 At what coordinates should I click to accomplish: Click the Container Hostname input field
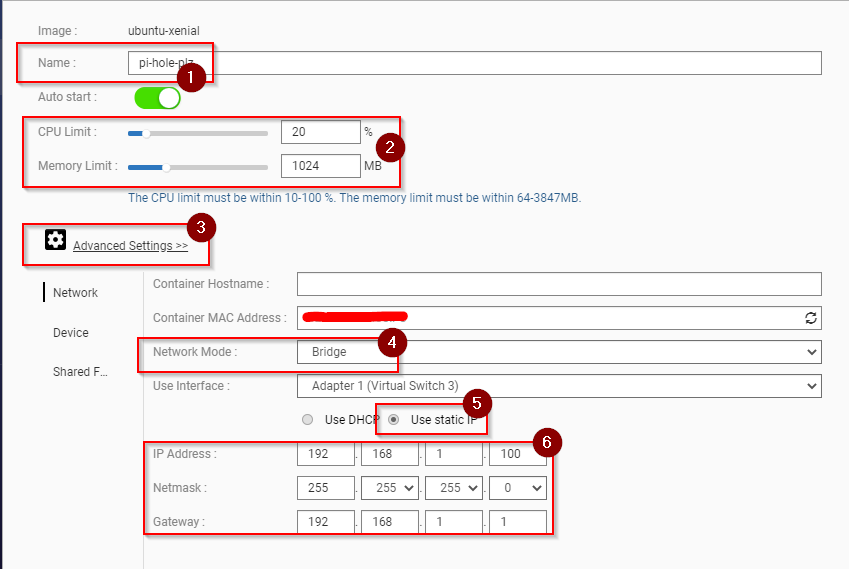tap(559, 284)
